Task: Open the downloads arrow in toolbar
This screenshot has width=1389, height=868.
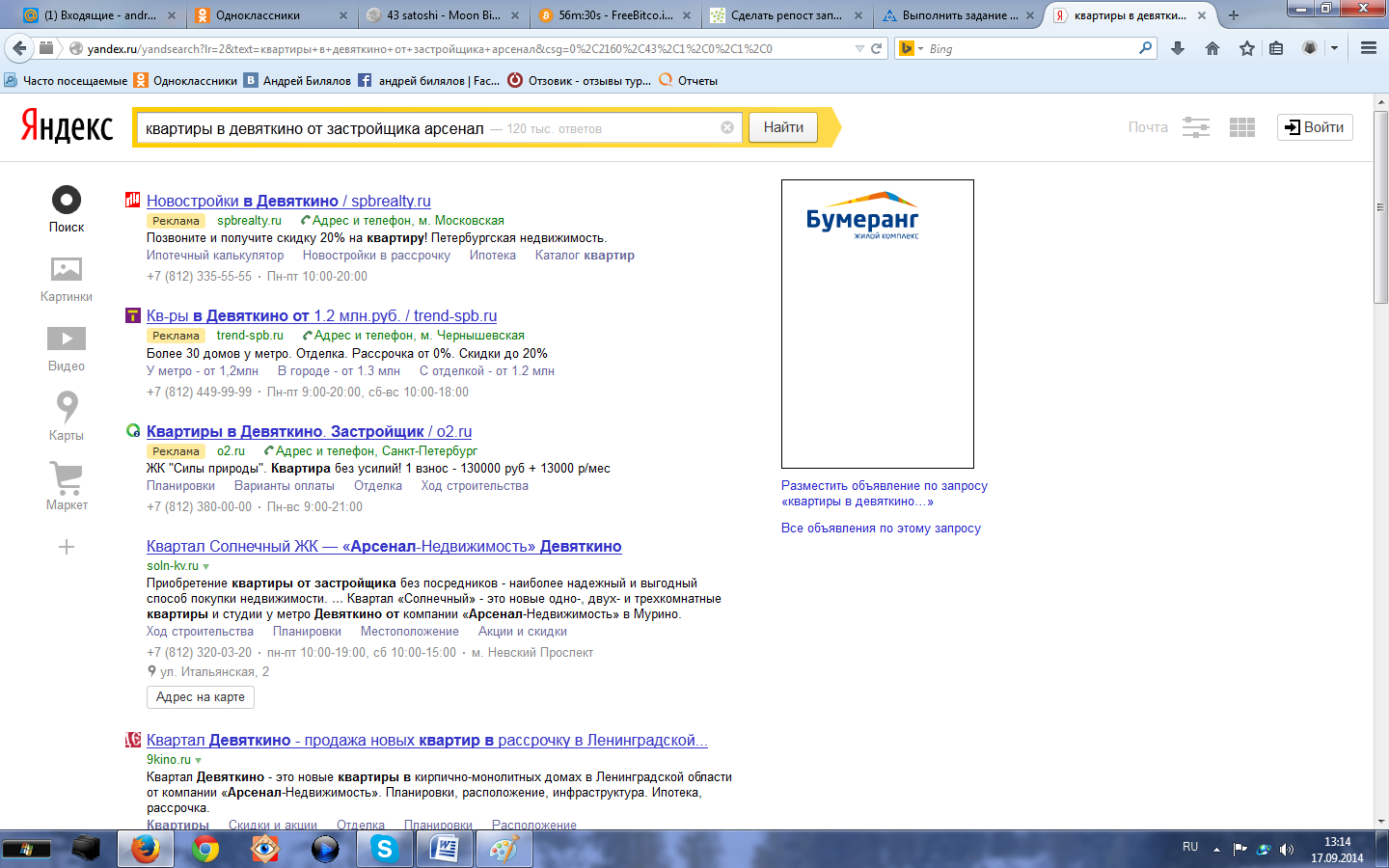Action: (1178, 48)
